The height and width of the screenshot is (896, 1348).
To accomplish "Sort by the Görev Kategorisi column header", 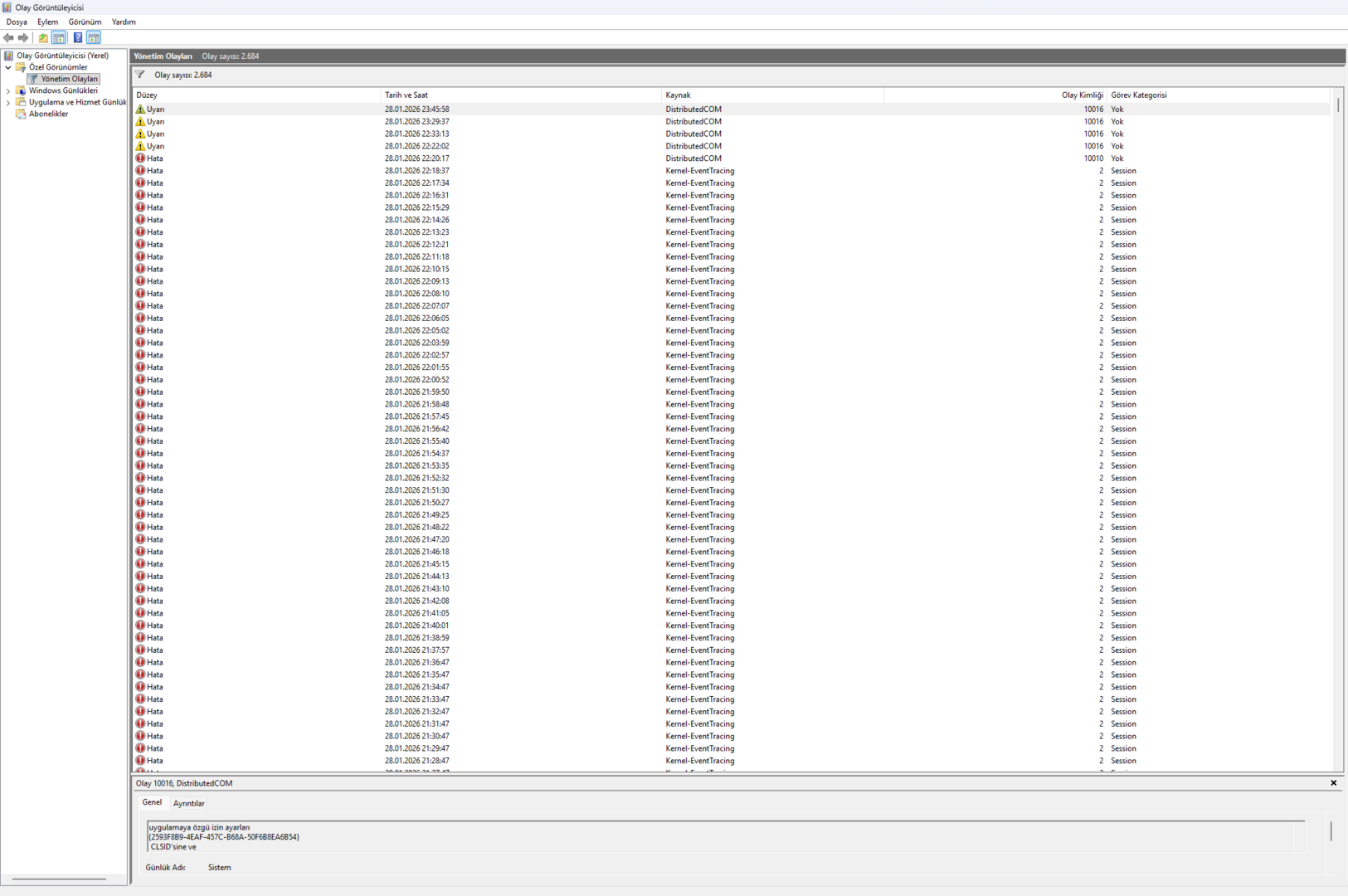I will [x=1219, y=95].
